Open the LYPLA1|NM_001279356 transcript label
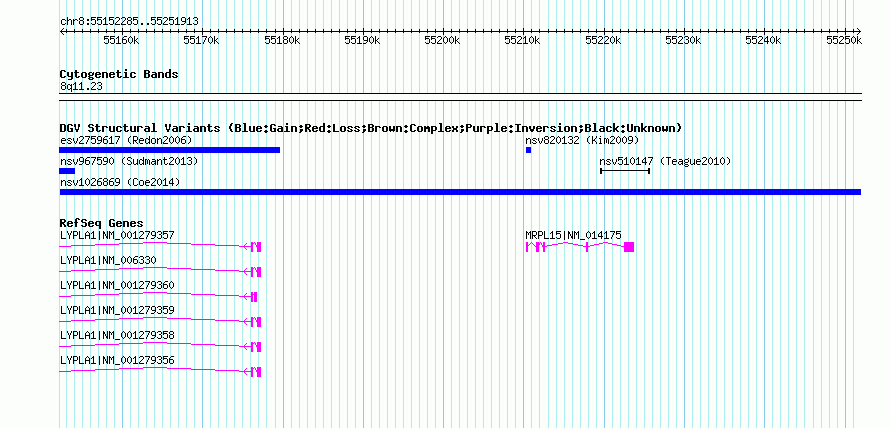Screen dimensions: 890x428 tap(117, 360)
